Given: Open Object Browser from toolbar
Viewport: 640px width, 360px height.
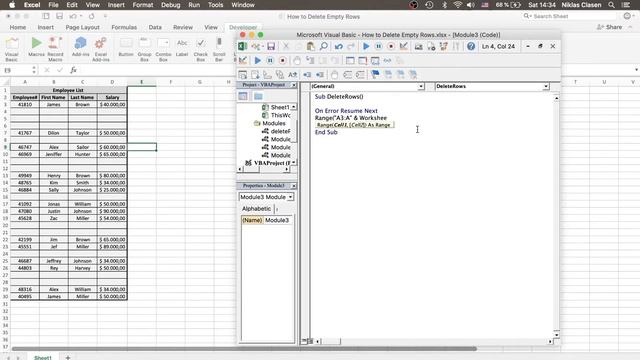Looking at the screenshot, I should [443, 47].
